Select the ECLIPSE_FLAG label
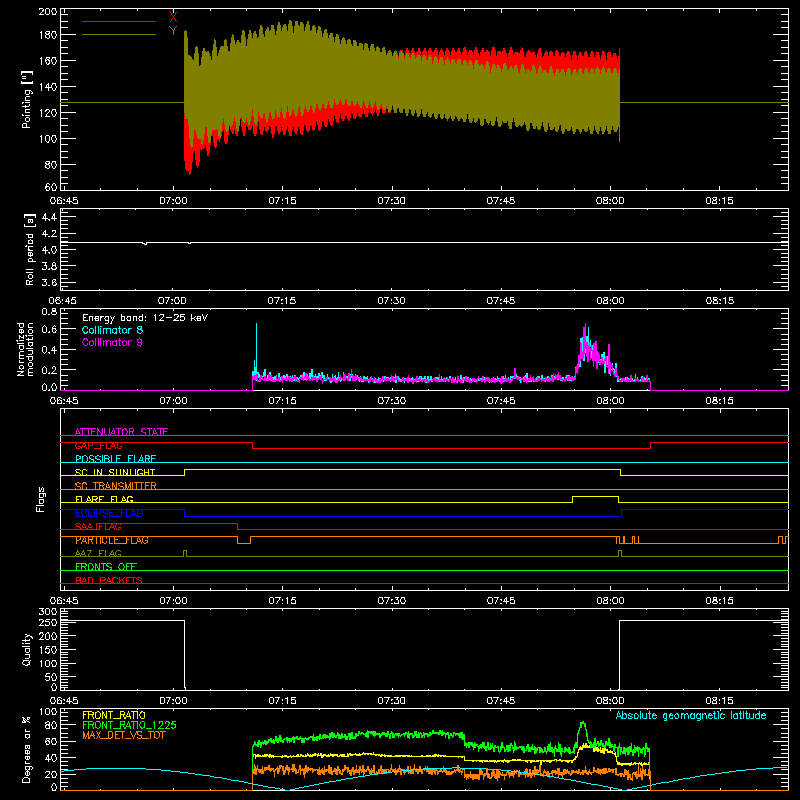The height and width of the screenshot is (800, 800). pos(109,513)
